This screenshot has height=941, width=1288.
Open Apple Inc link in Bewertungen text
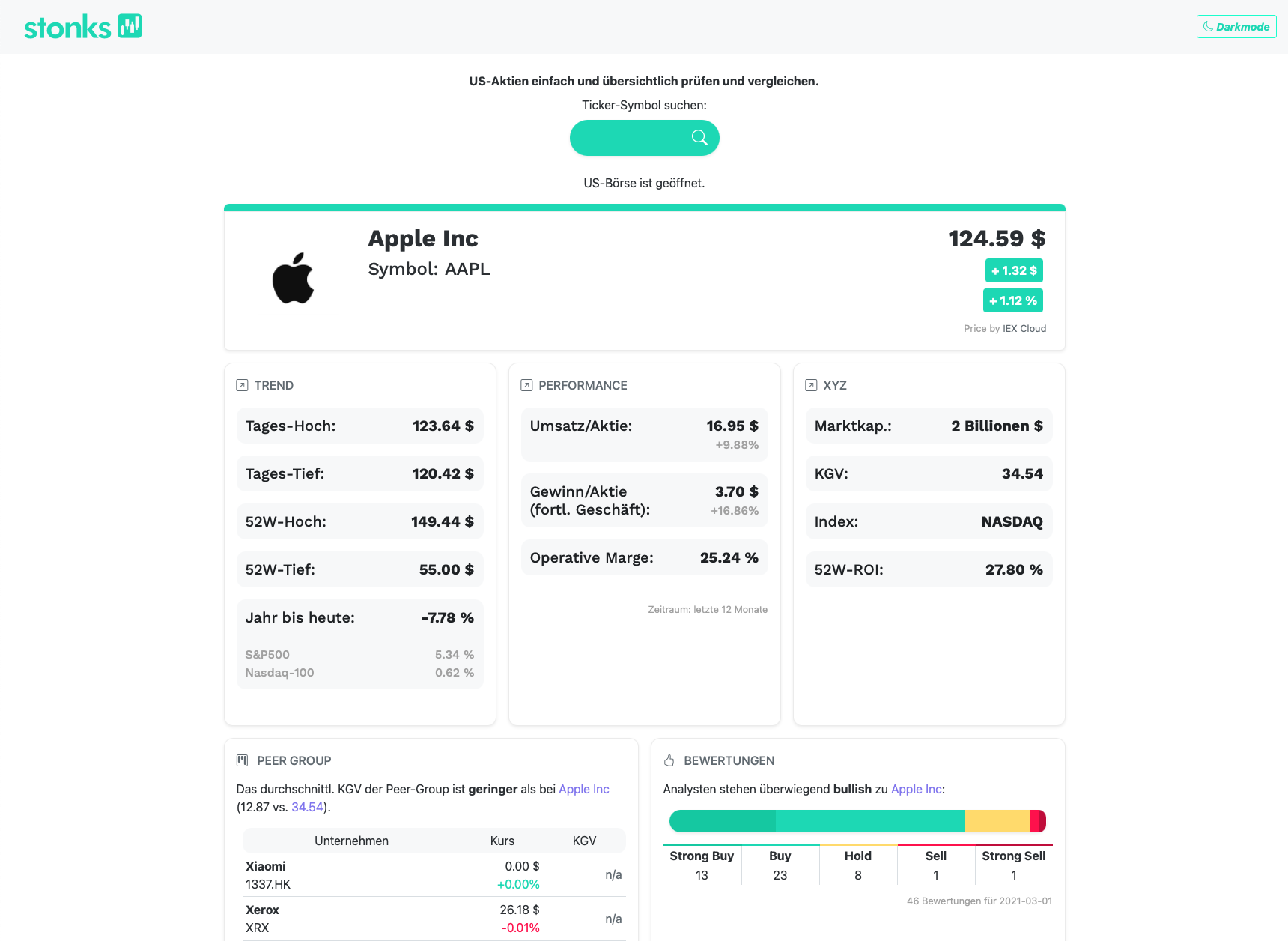916,789
